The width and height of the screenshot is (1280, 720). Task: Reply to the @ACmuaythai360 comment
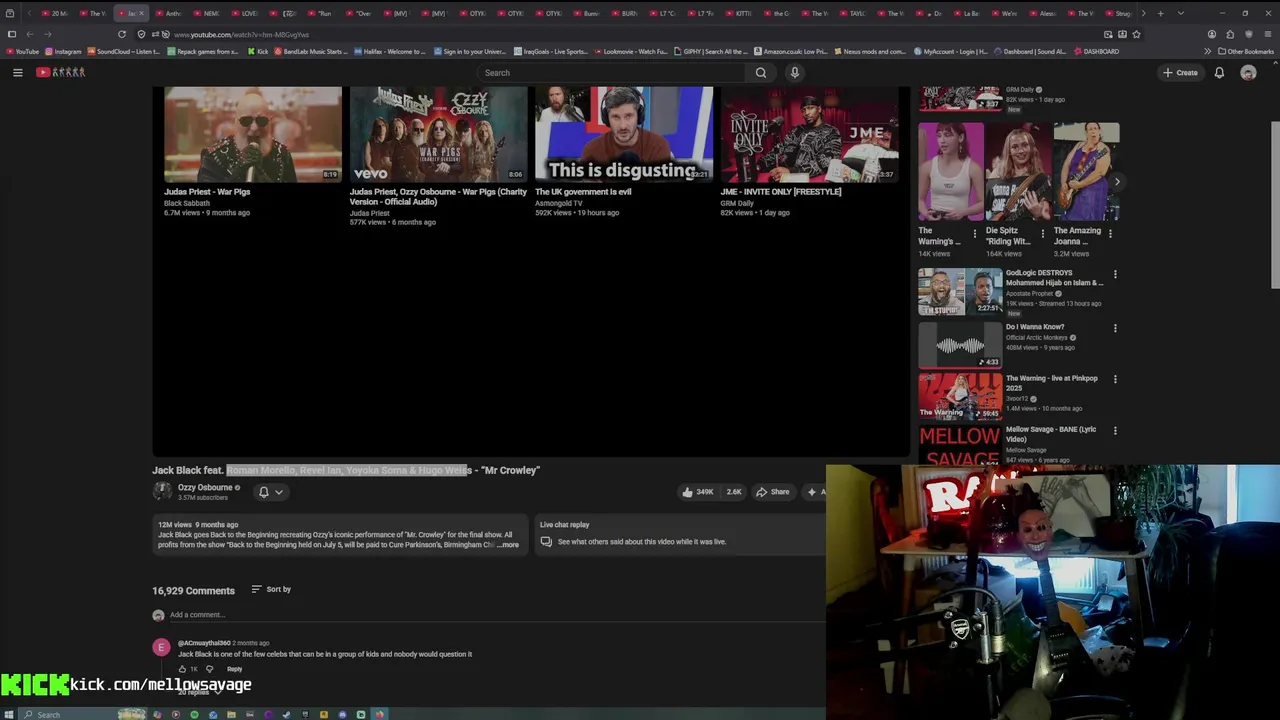pyautogui.click(x=234, y=669)
